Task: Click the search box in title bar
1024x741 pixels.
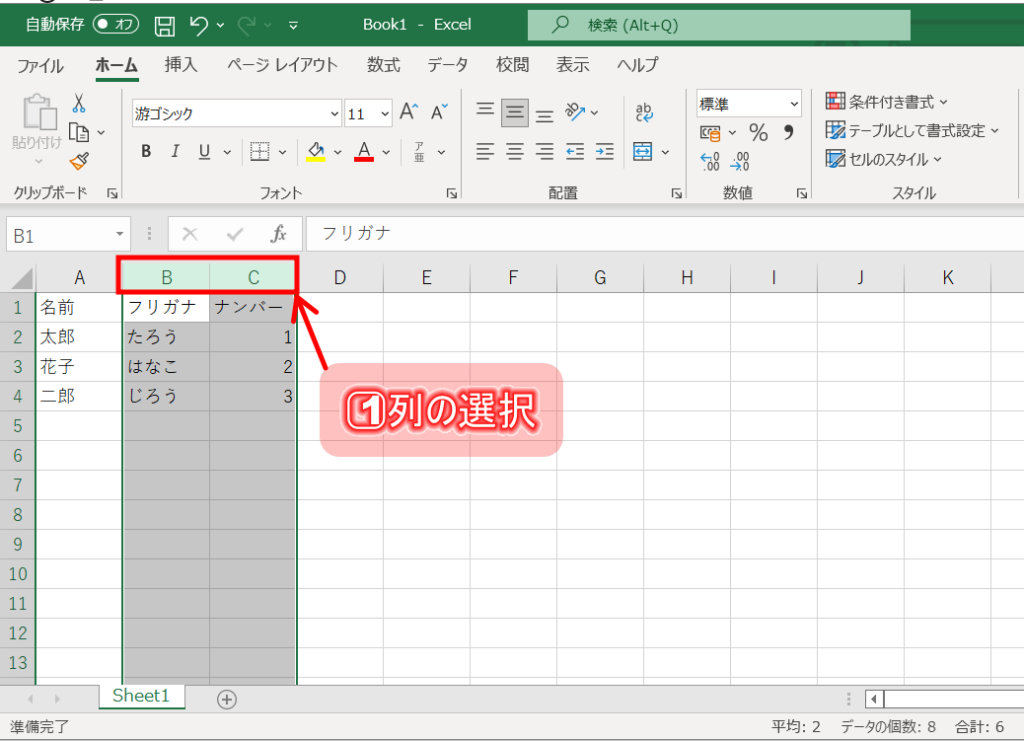Action: coord(718,25)
